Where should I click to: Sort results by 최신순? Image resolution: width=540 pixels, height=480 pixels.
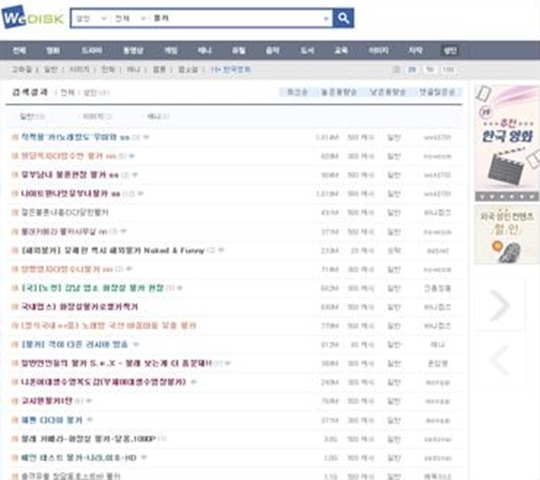[x=297, y=92]
